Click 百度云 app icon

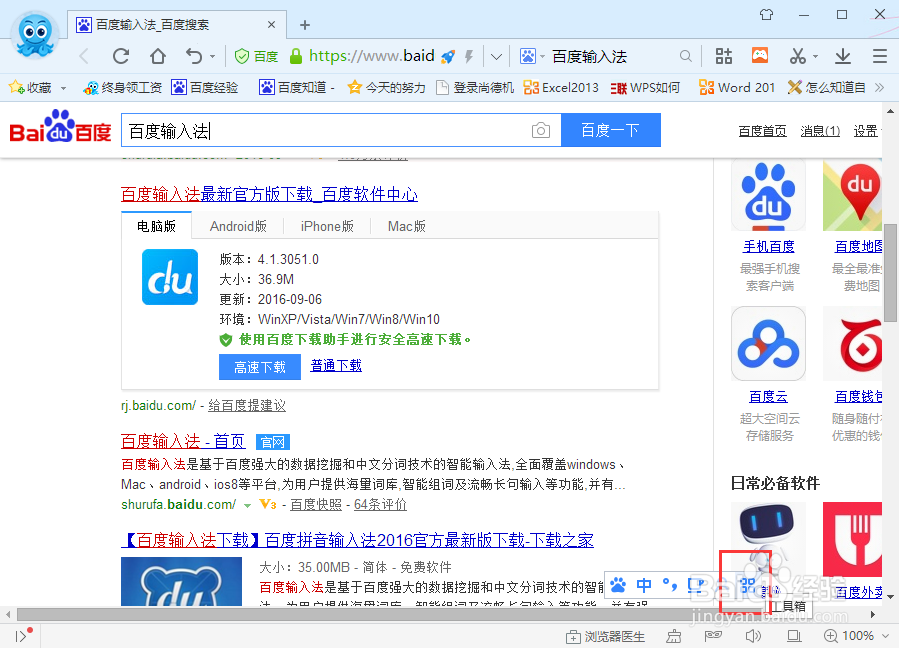click(768, 343)
